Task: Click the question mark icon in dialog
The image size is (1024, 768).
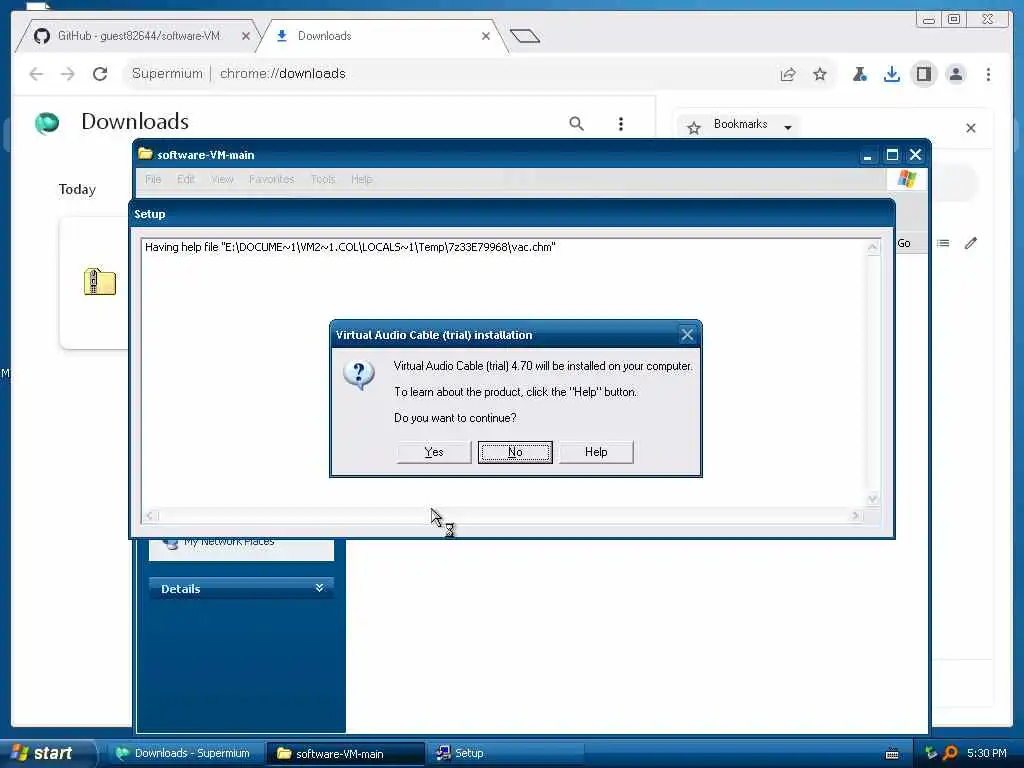Action: (359, 375)
